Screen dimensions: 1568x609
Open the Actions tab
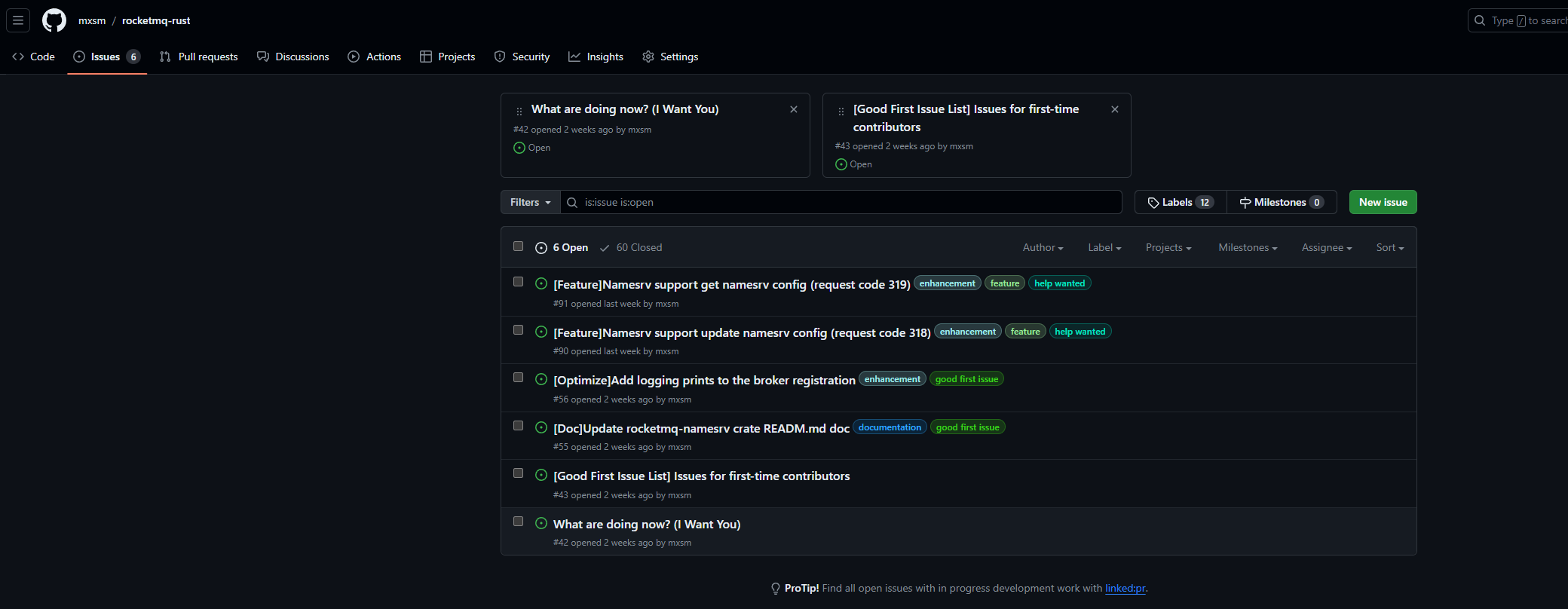tap(375, 57)
